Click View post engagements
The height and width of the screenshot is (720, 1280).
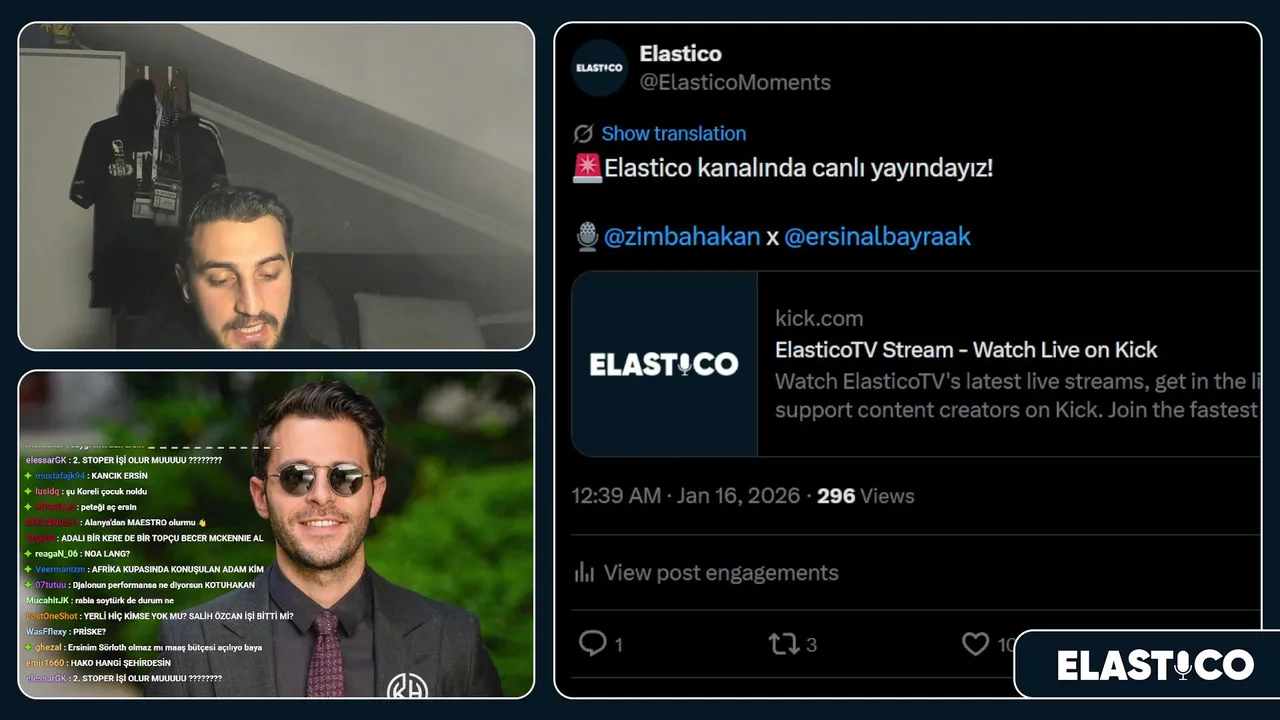point(721,573)
